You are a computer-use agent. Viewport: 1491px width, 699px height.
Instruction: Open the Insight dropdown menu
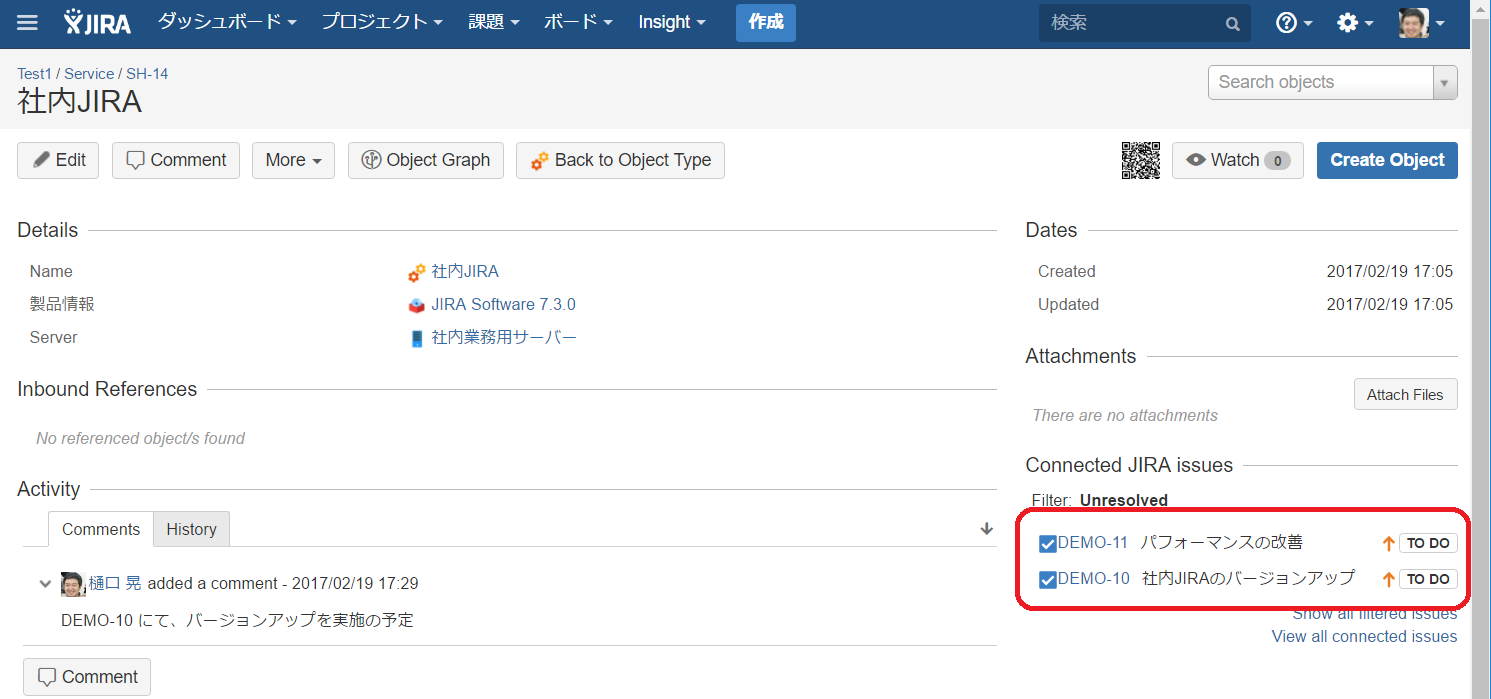tap(672, 22)
